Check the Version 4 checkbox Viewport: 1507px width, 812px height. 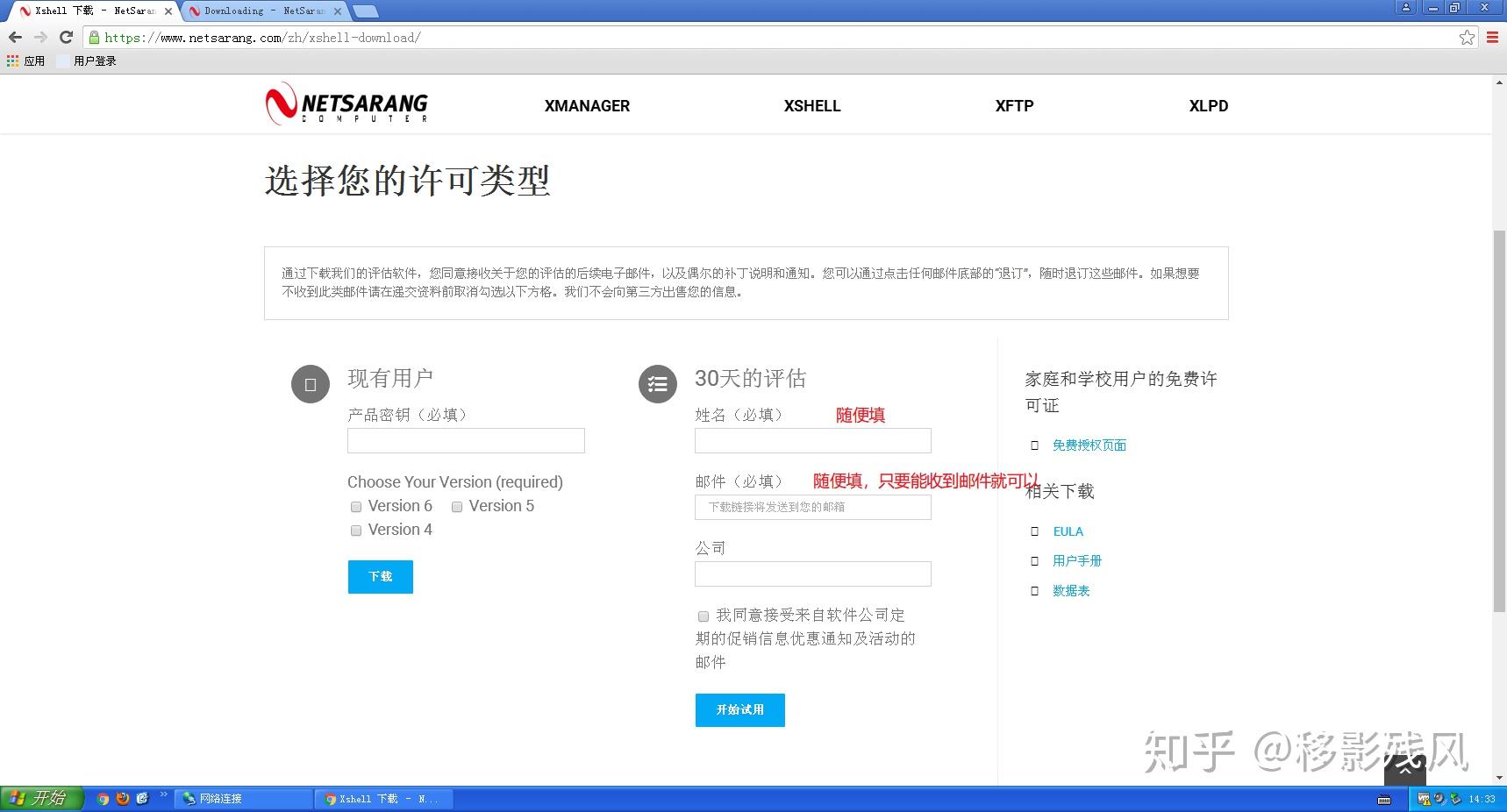356,531
